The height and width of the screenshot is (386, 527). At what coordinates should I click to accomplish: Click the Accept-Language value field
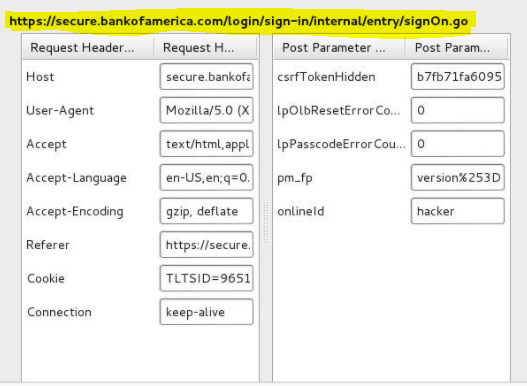coord(206,178)
